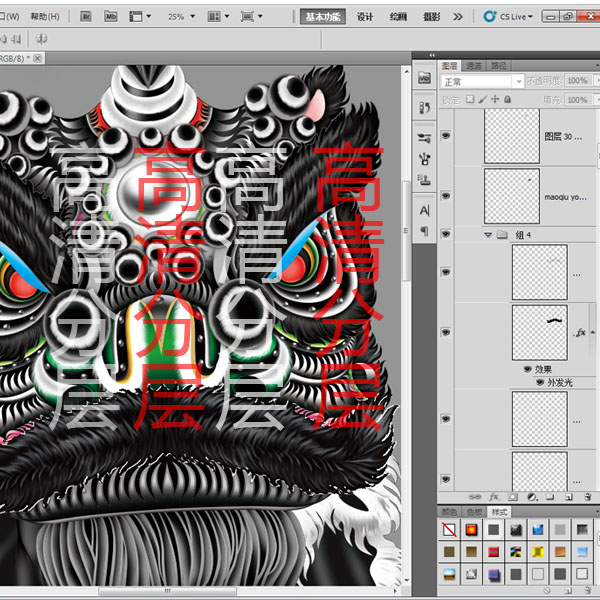The image size is (600, 600).
Task: Select the 组 4 folder row
Action: (x=525, y=235)
